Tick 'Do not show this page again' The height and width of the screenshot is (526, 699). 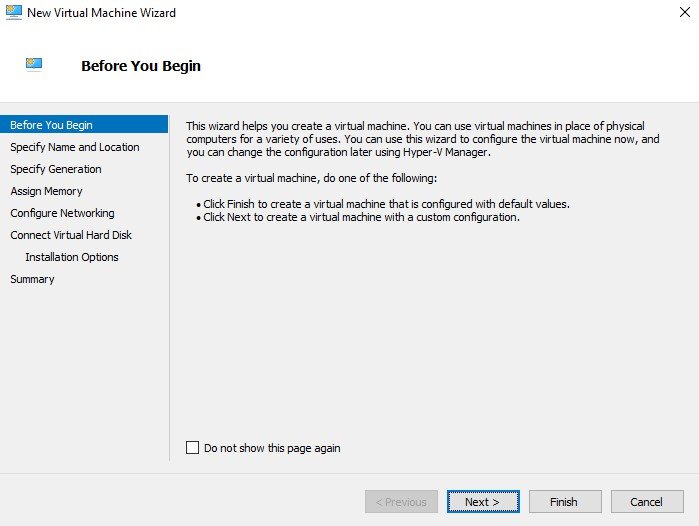pos(193,448)
